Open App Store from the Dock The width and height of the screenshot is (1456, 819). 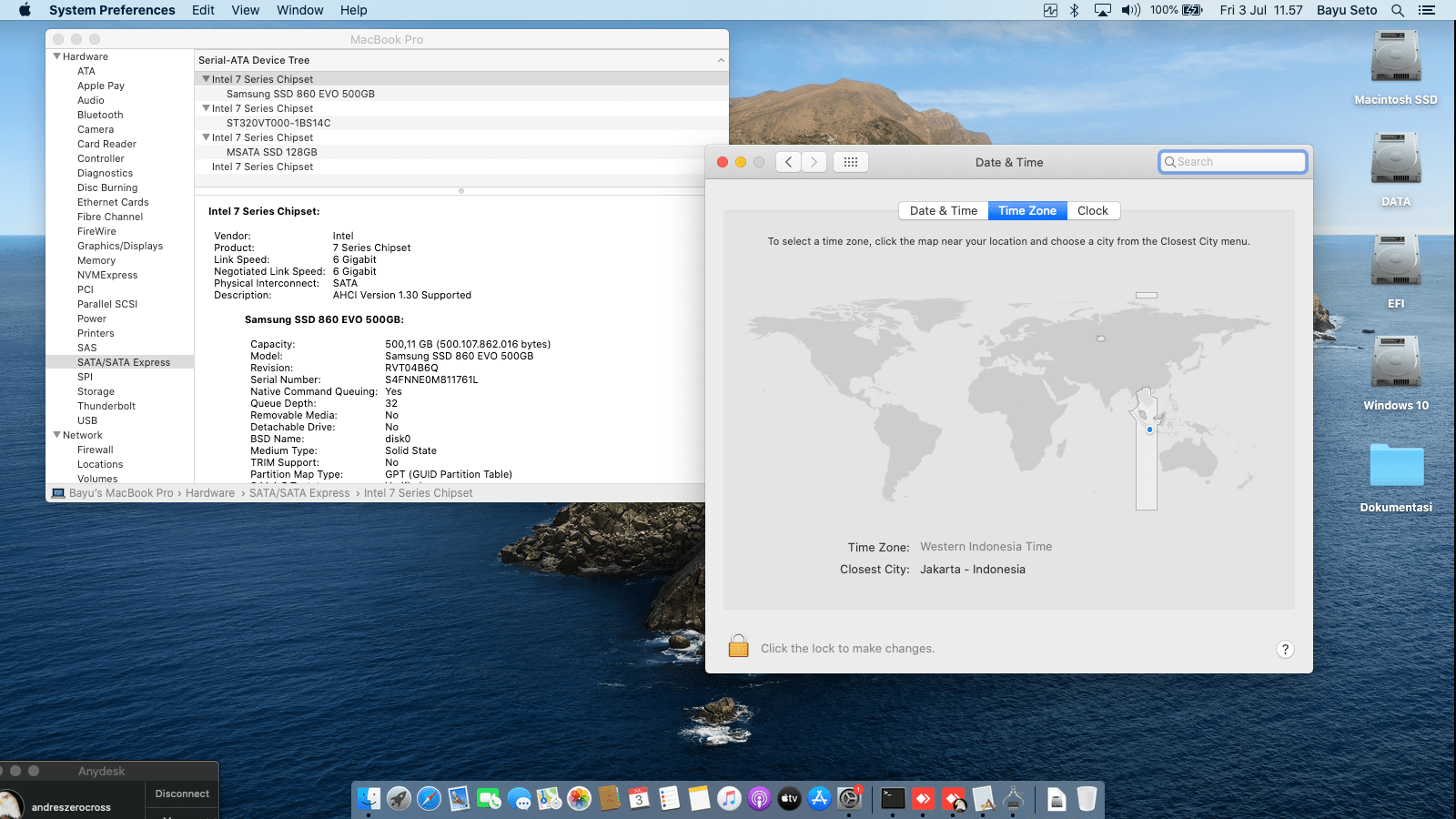point(819,799)
